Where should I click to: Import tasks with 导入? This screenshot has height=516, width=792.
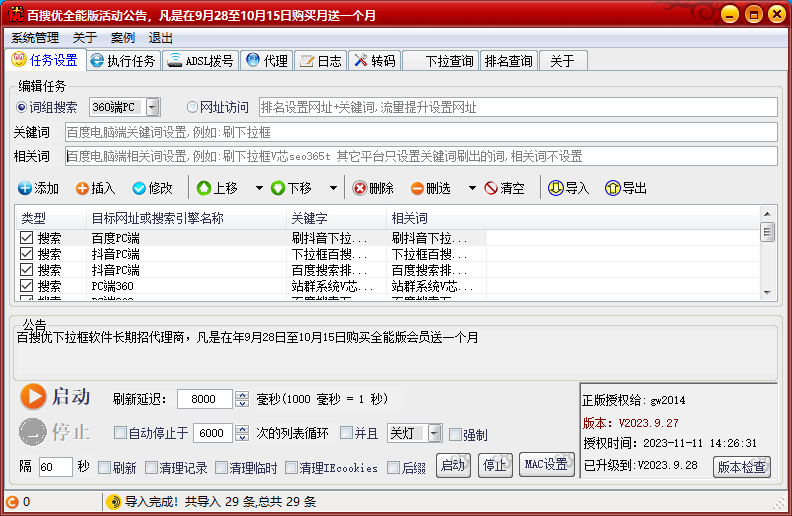[x=569, y=188]
